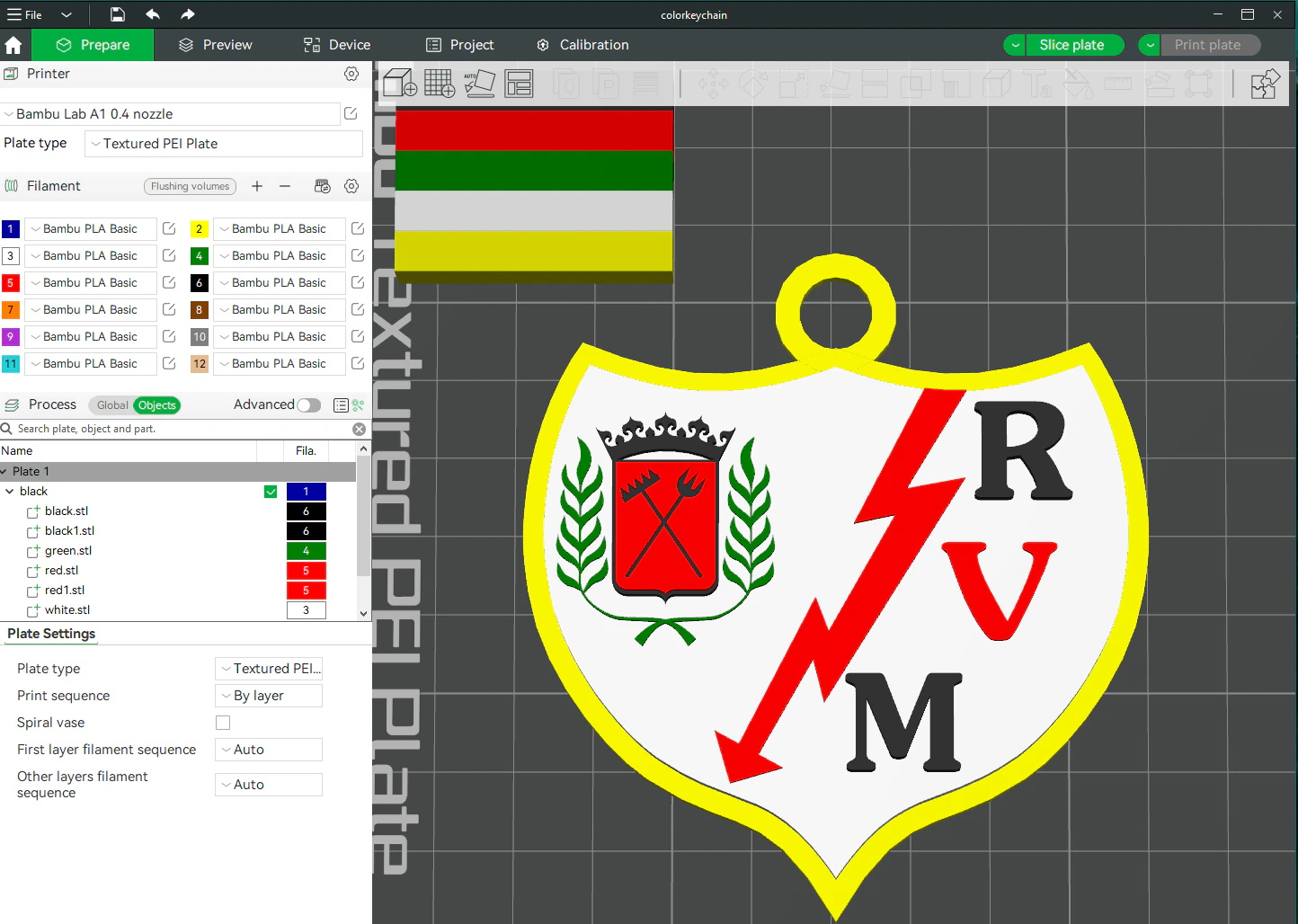Select the Rotate tool icon
1298x924 pixels.
coord(753,84)
